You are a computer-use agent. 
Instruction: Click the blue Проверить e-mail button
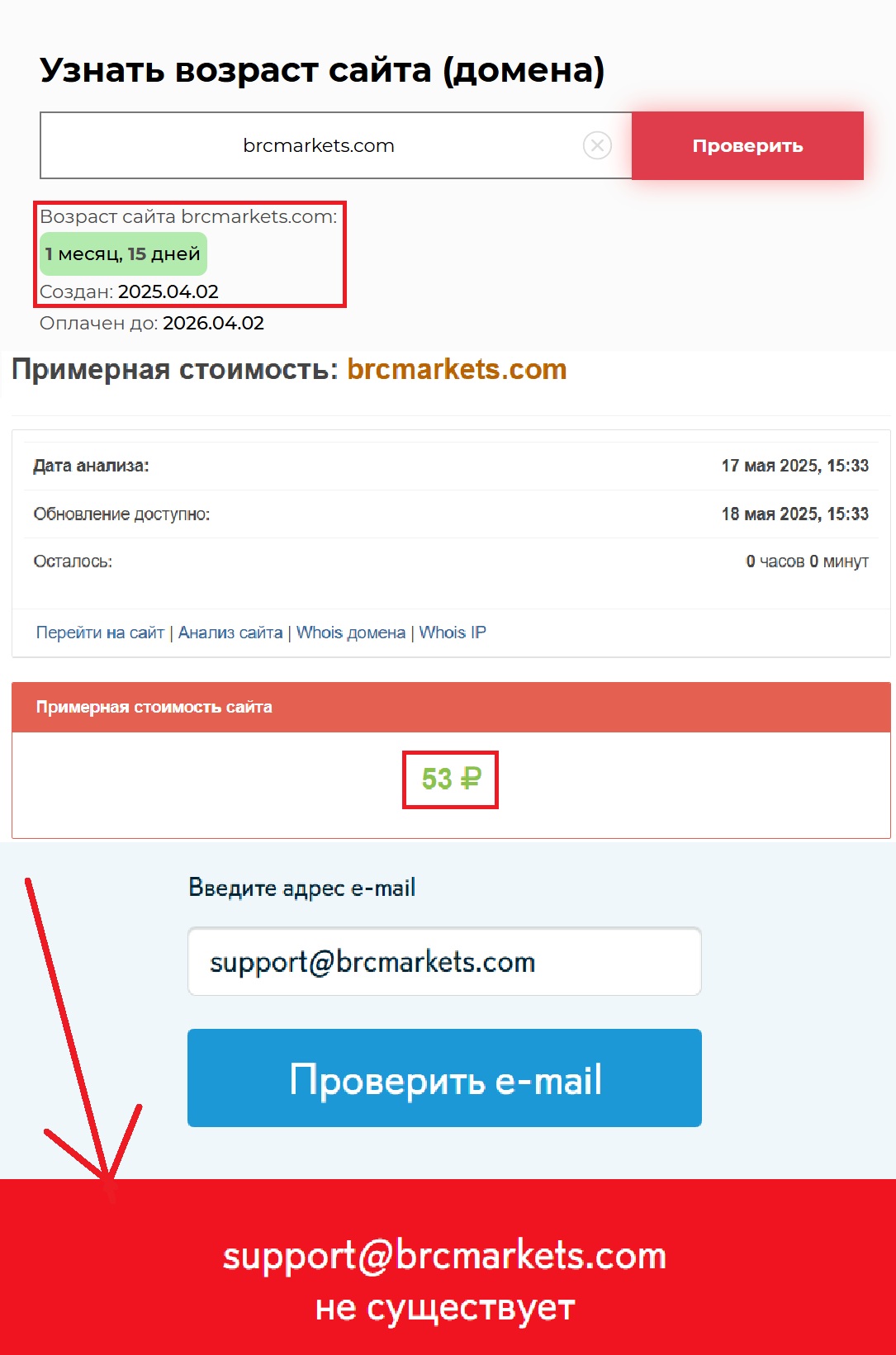444,1078
